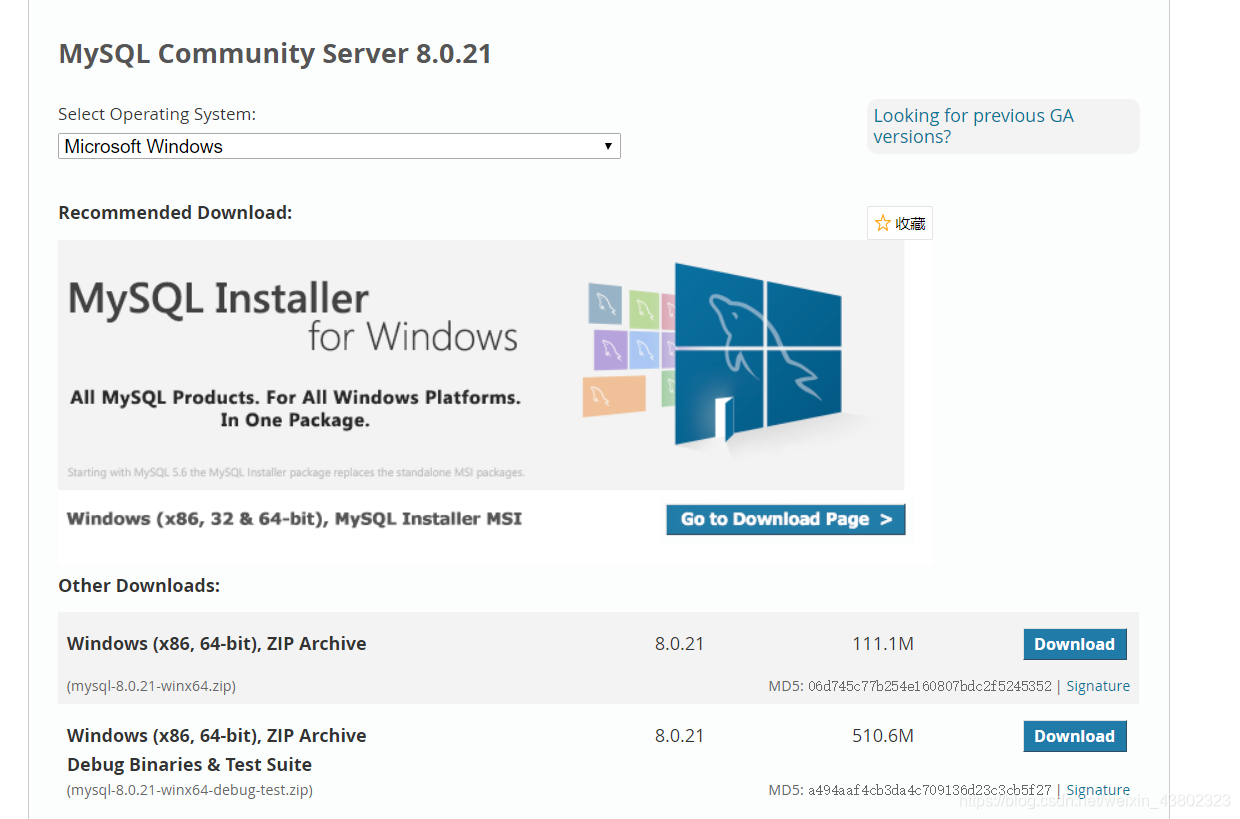Screen dimensions: 1240x819
Task: Open the Select Operating System dropdown
Action: tap(339, 146)
